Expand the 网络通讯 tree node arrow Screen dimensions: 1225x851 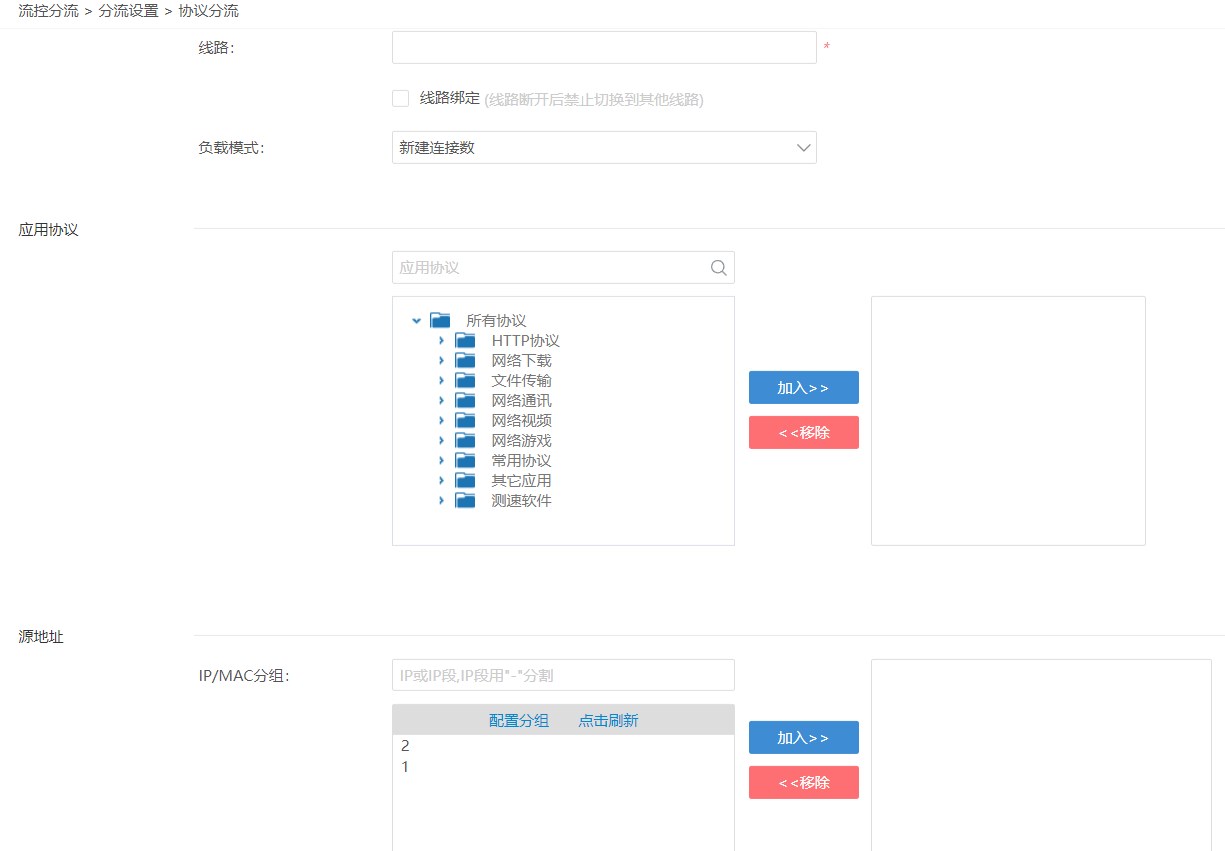click(x=441, y=401)
